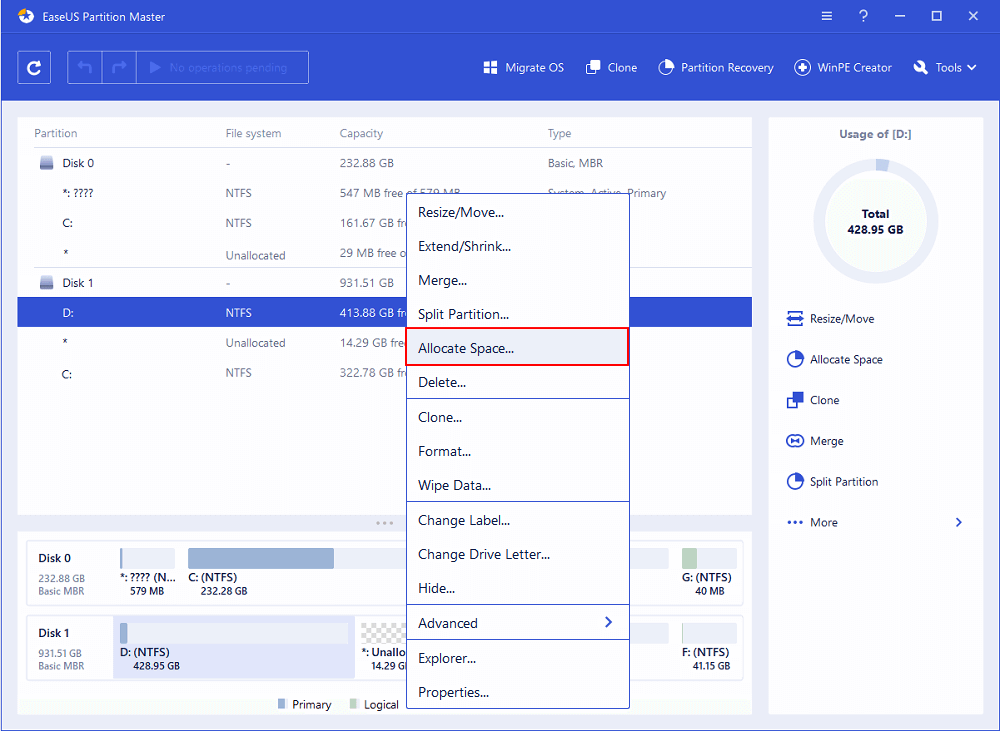The image size is (1000, 731).
Task: Choose Wipe Data... from the context menu
Action: point(518,485)
